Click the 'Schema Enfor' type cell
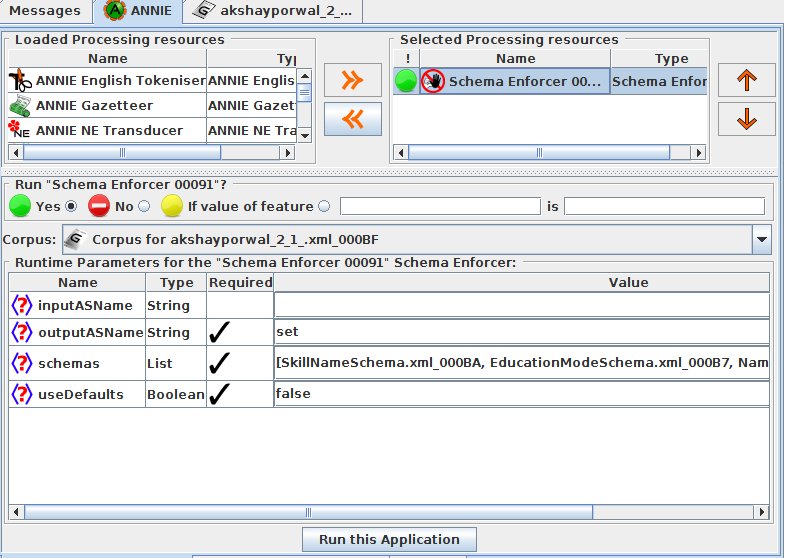 click(x=659, y=81)
